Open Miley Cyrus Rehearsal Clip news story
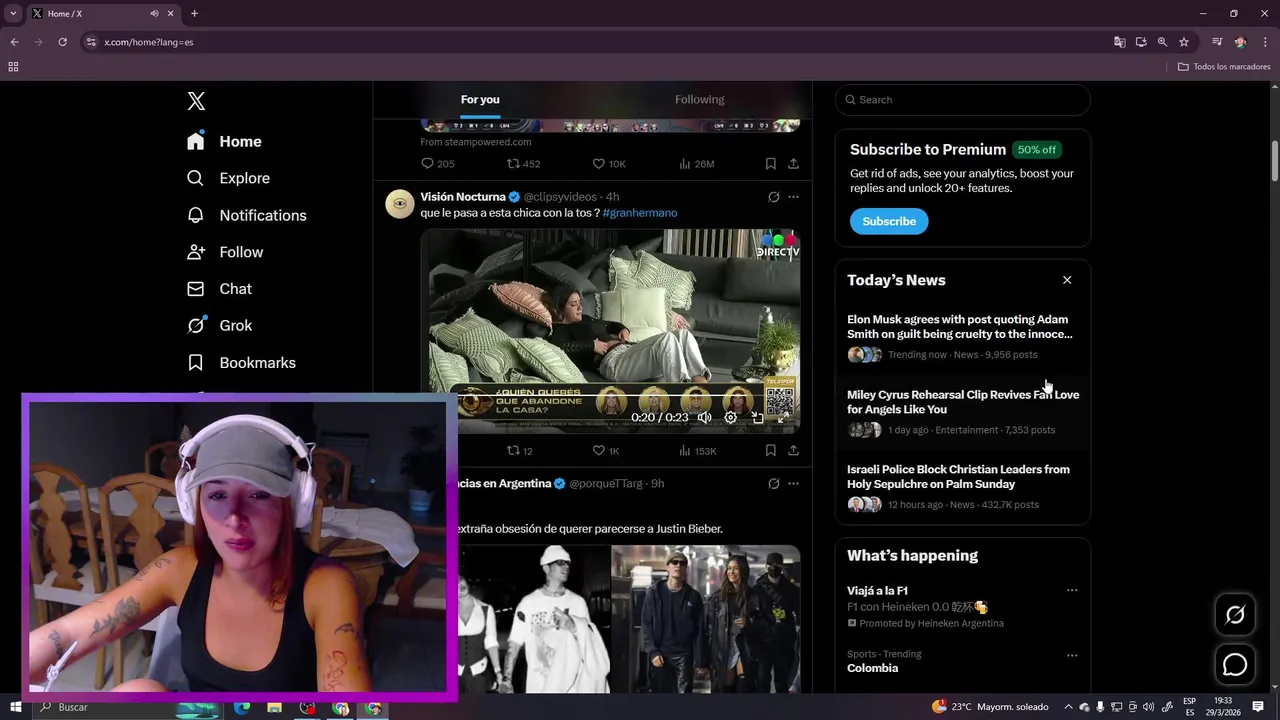1280x720 pixels. click(x=962, y=412)
